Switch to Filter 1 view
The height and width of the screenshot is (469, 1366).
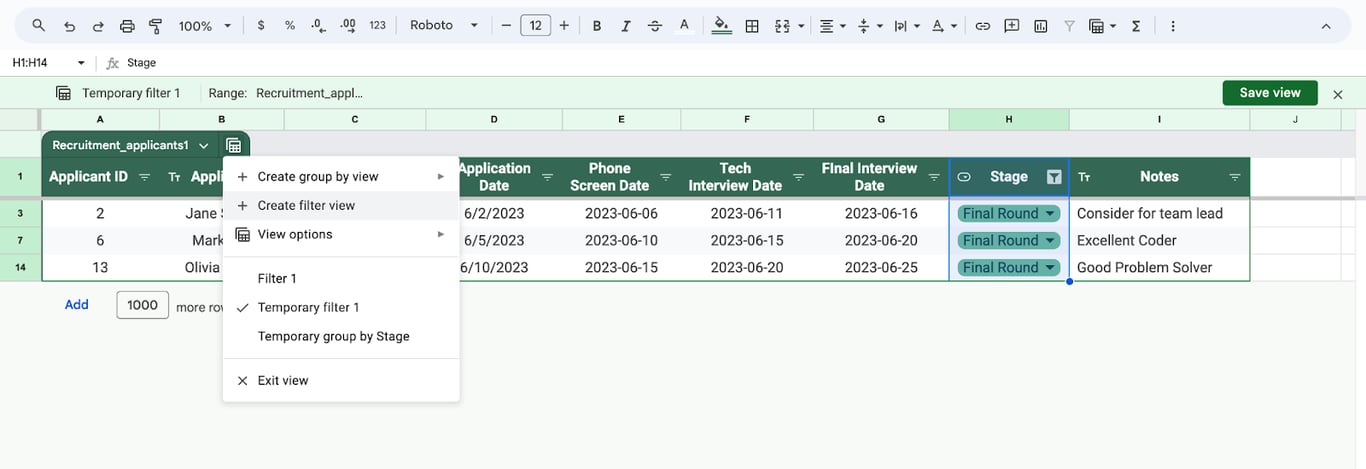pyautogui.click(x=341, y=279)
